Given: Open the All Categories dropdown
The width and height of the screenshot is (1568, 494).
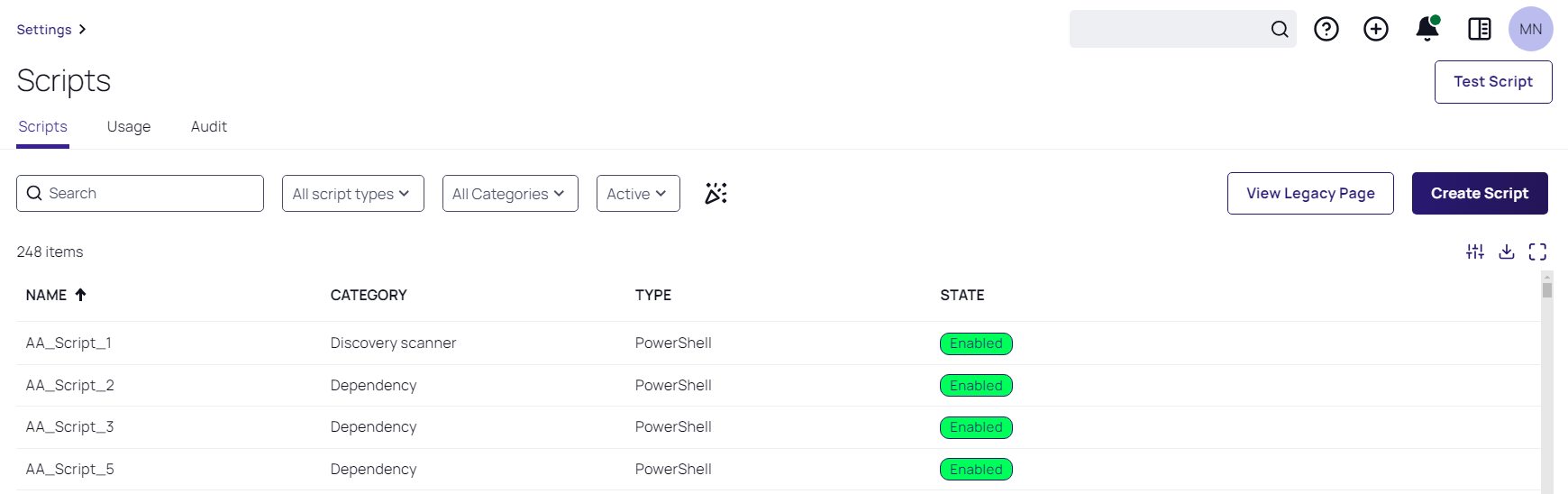Looking at the screenshot, I should [510, 194].
